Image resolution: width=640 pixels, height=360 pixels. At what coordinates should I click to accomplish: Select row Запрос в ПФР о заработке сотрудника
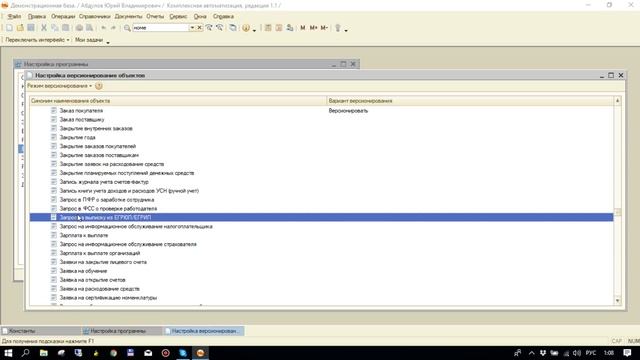(x=322, y=200)
